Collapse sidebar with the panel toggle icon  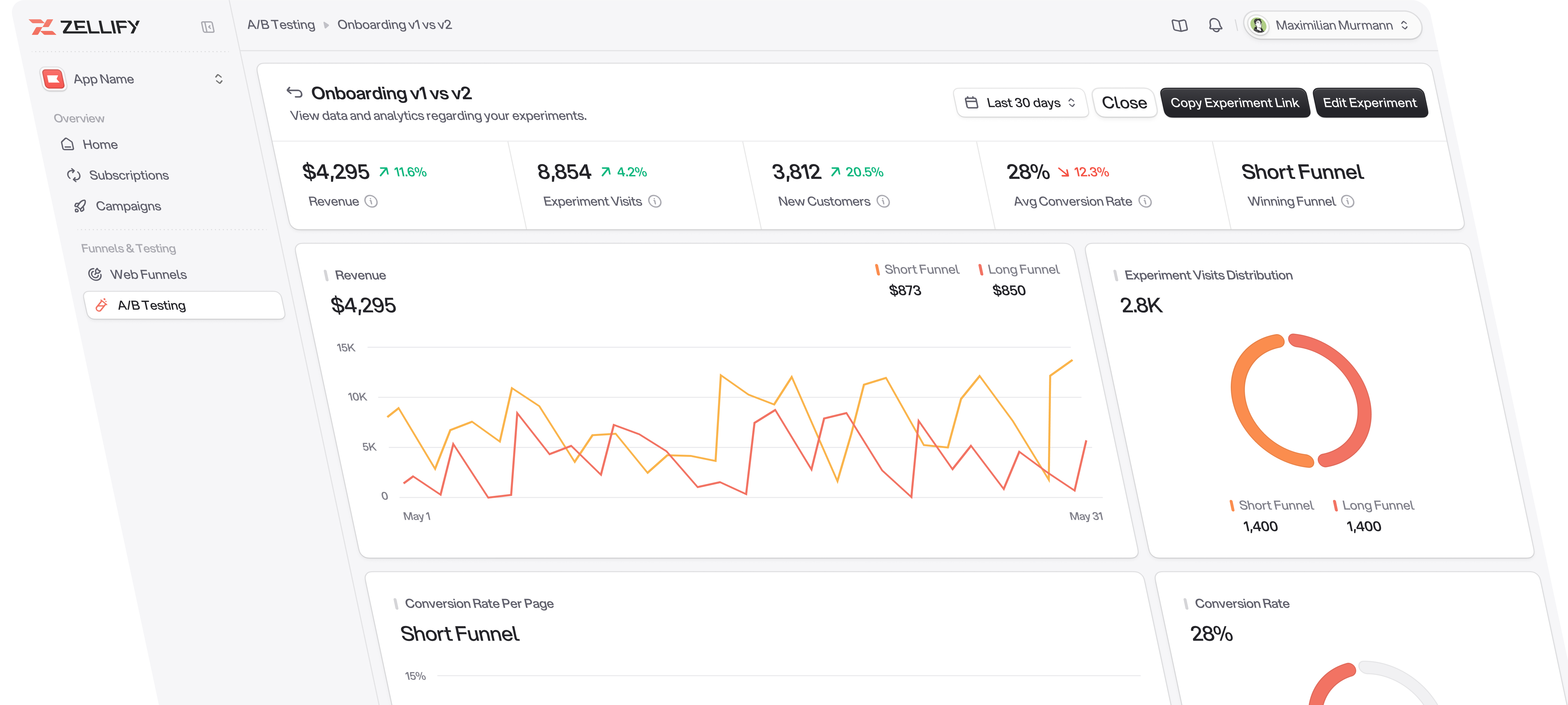pos(208,27)
